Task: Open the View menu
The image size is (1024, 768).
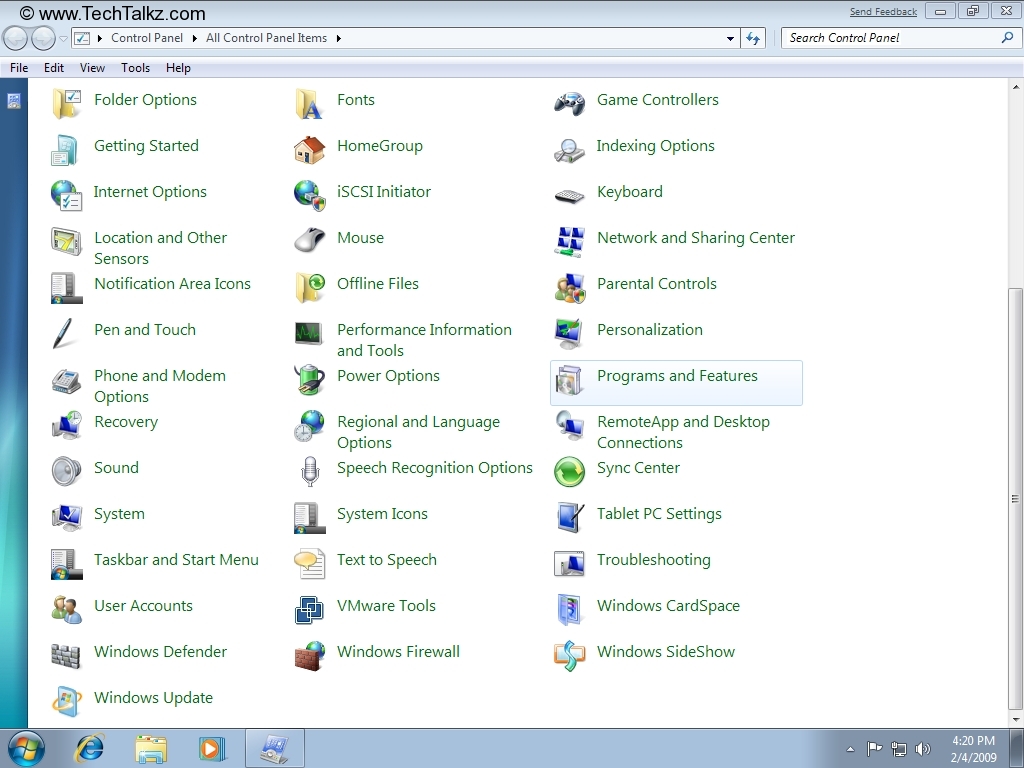Action: 91,67
